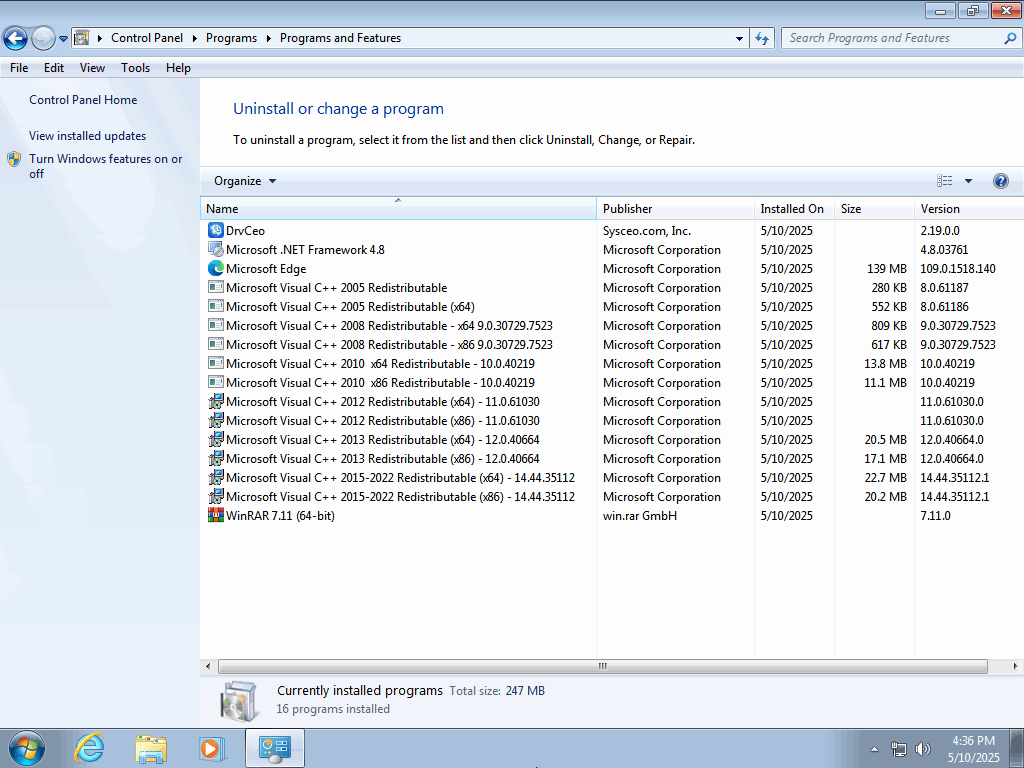This screenshot has height=768, width=1024.
Task: Open the Edit menu
Action: (54, 68)
